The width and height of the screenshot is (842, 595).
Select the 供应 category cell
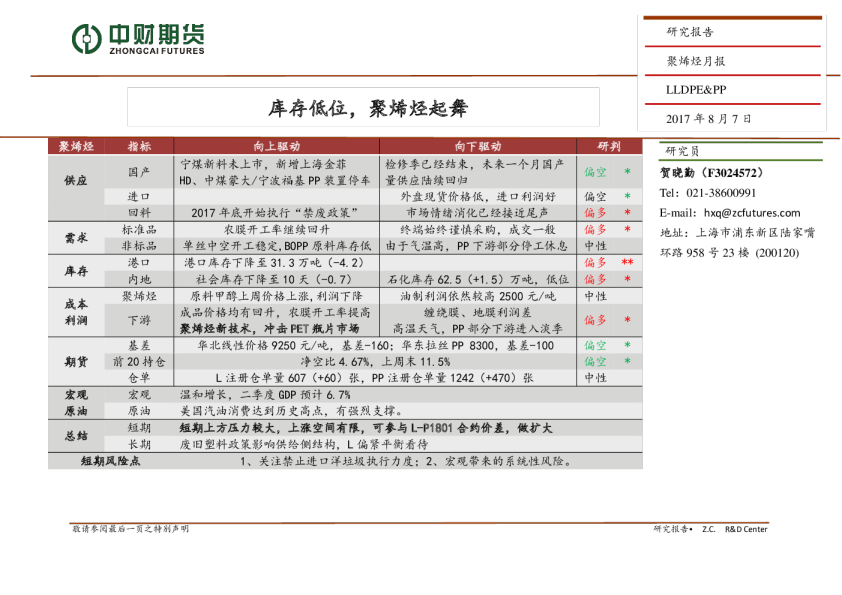click(76, 180)
